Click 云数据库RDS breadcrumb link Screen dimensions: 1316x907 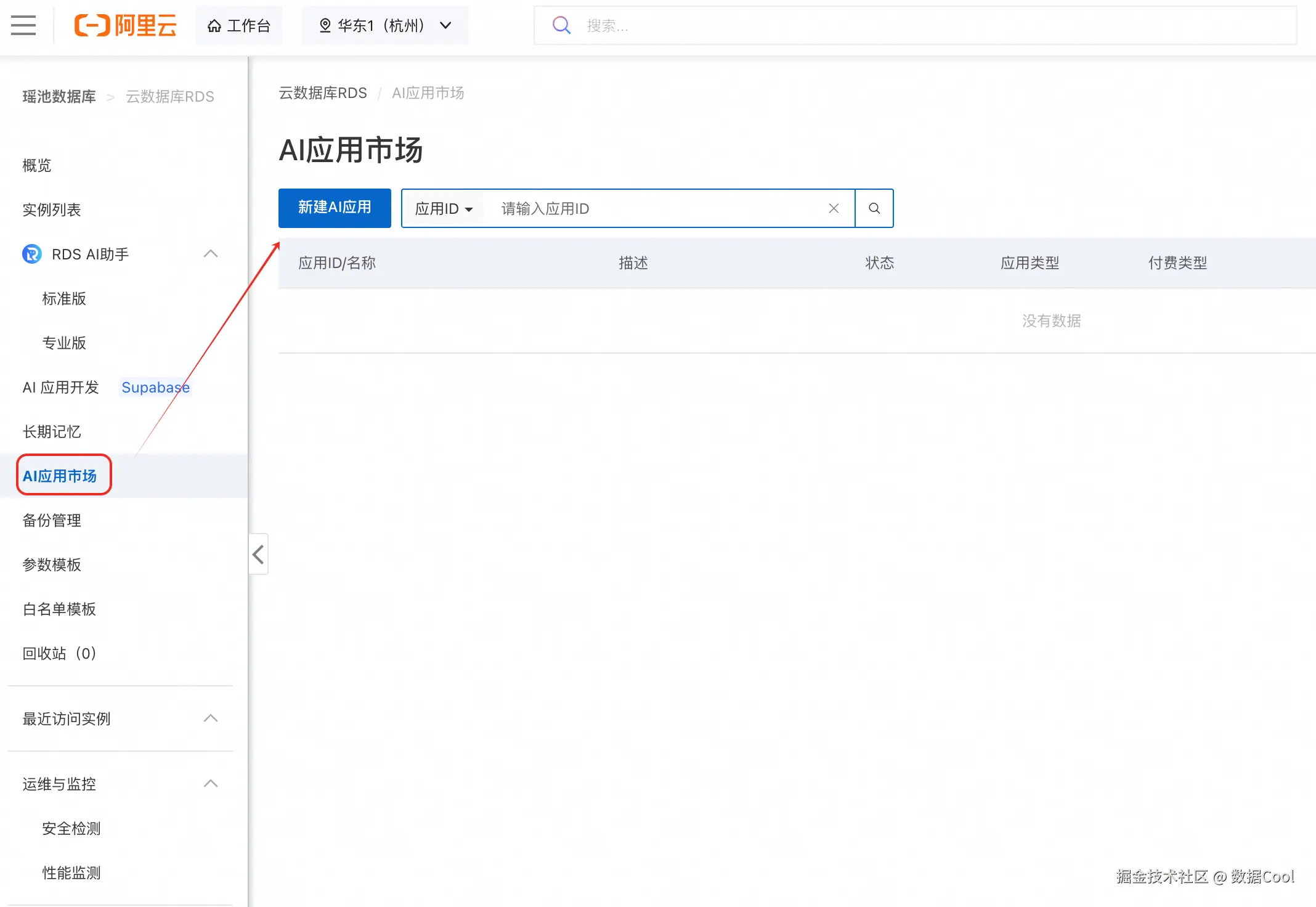click(323, 93)
